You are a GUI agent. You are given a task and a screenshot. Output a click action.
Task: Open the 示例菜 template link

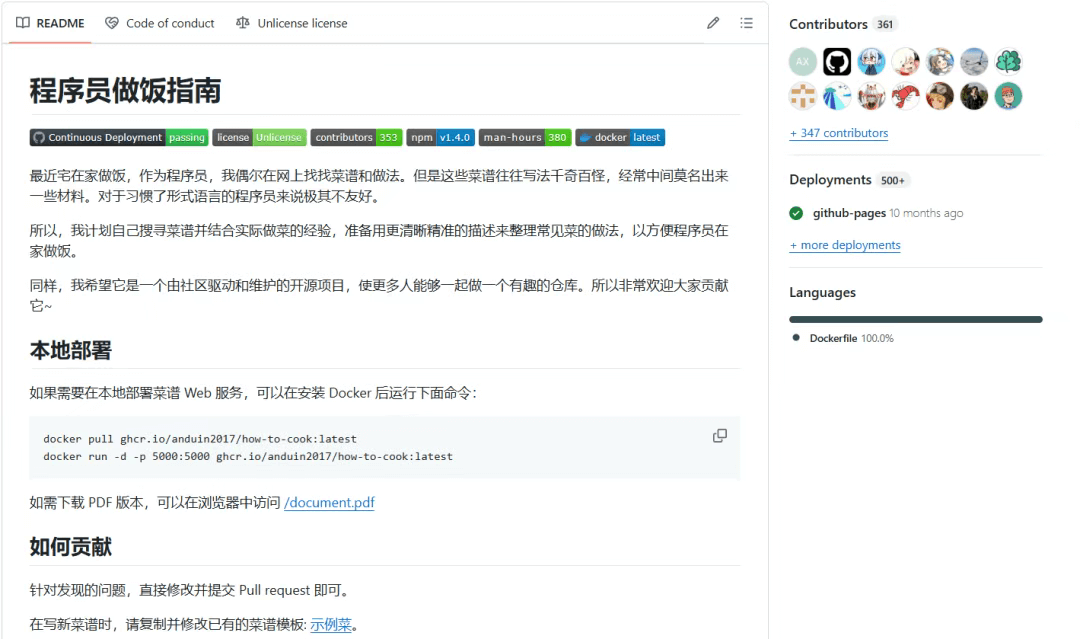pyautogui.click(x=331, y=625)
